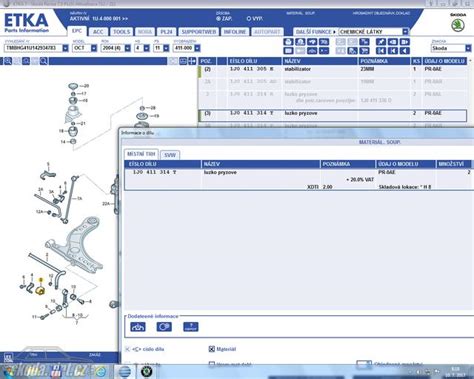This screenshot has height=379, width=474.
Task: Click the pin icon in the top toolbar row
Action: click(x=381, y=42)
